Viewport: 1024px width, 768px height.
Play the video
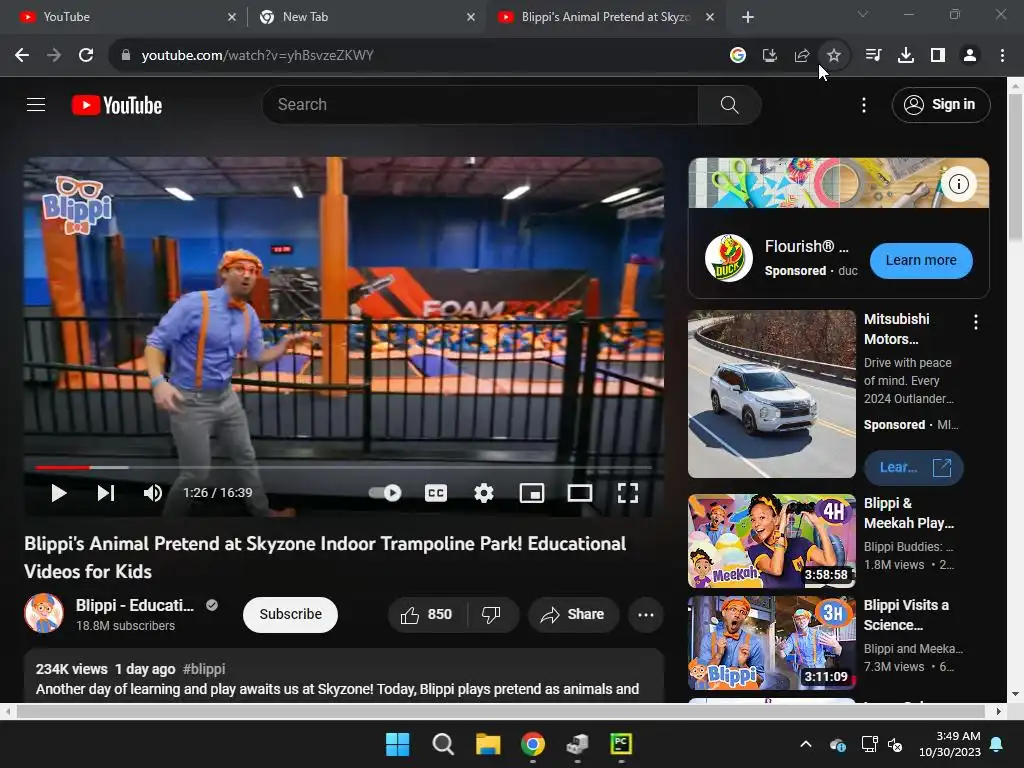(59, 493)
